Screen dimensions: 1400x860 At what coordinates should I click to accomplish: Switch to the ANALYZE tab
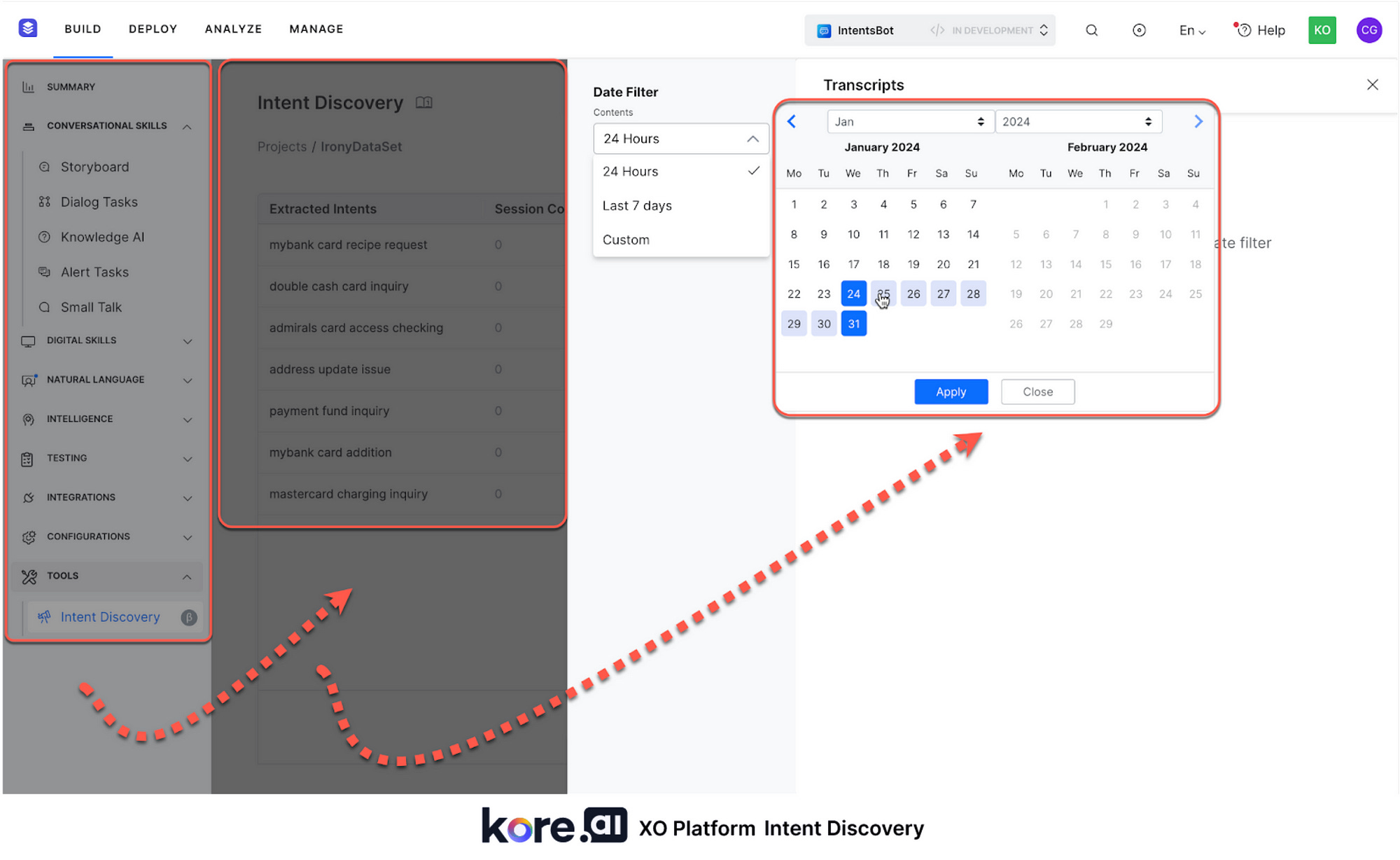pyautogui.click(x=233, y=29)
